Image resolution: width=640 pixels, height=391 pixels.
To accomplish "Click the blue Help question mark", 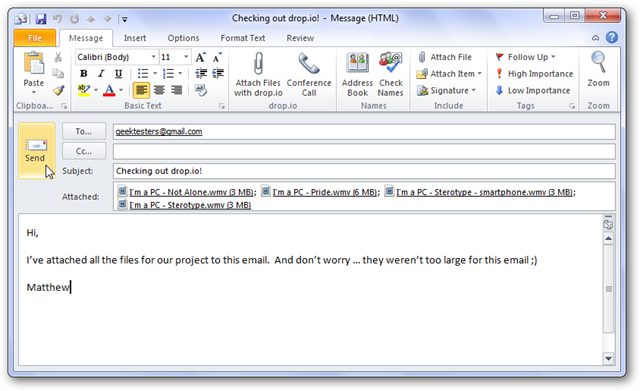I will (x=611, y=38).
